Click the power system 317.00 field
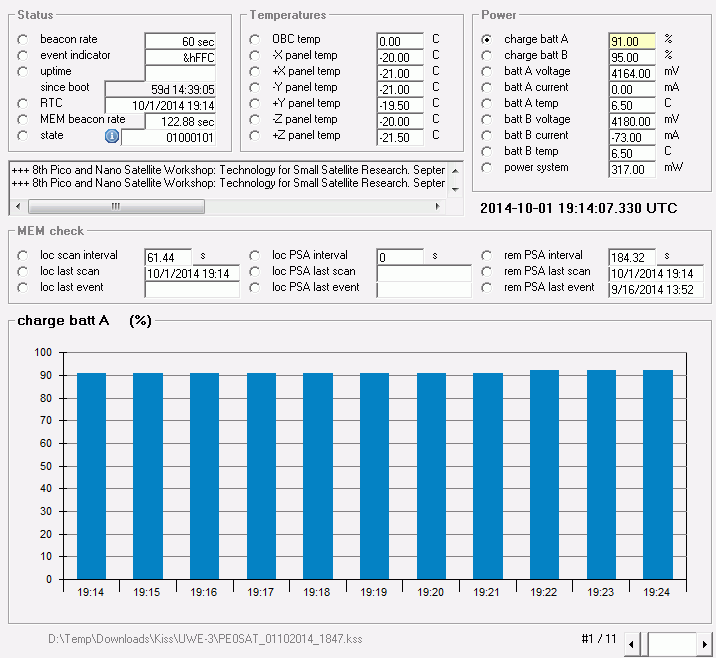This screenshot has width=716, height=658. [x=632, y=169]
